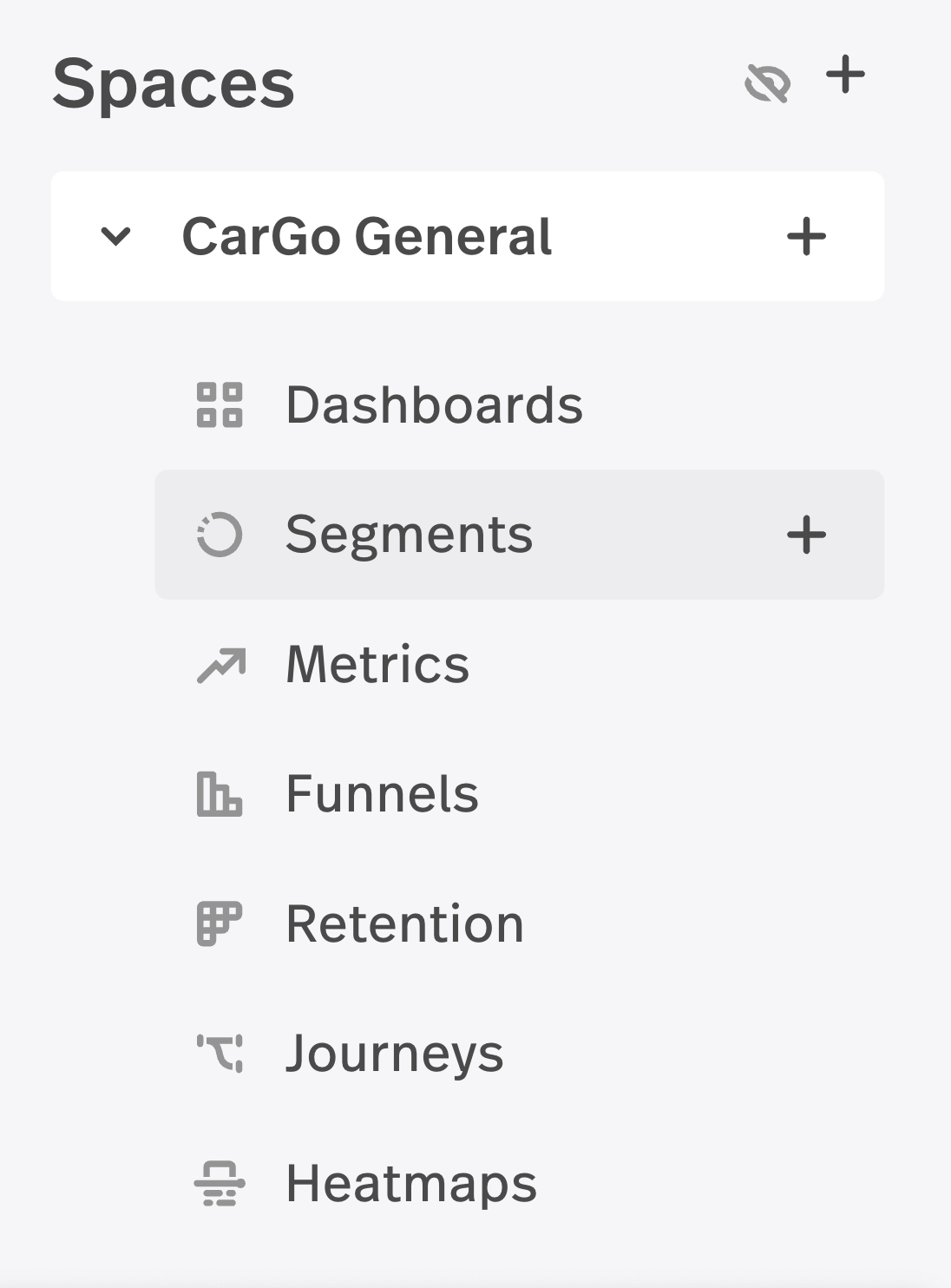
Task: Click the Segments circle icon
Action: (x=220, y=535)
